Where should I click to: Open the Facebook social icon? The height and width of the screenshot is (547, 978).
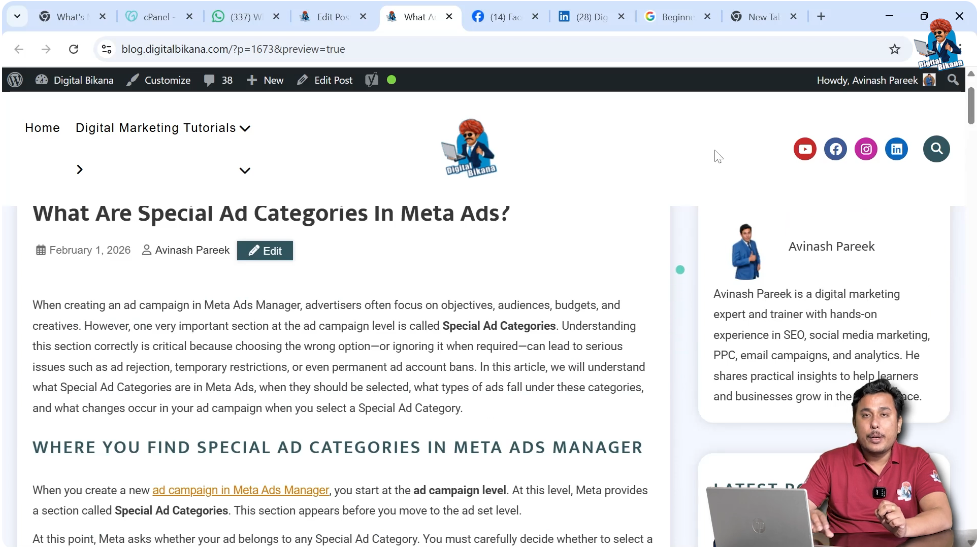coord(836,149)
